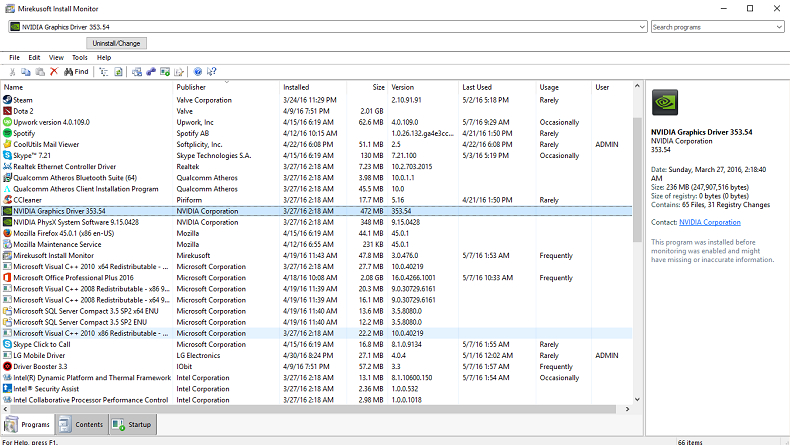Click the vertical scrollbar up arrow

pos(637,86)
